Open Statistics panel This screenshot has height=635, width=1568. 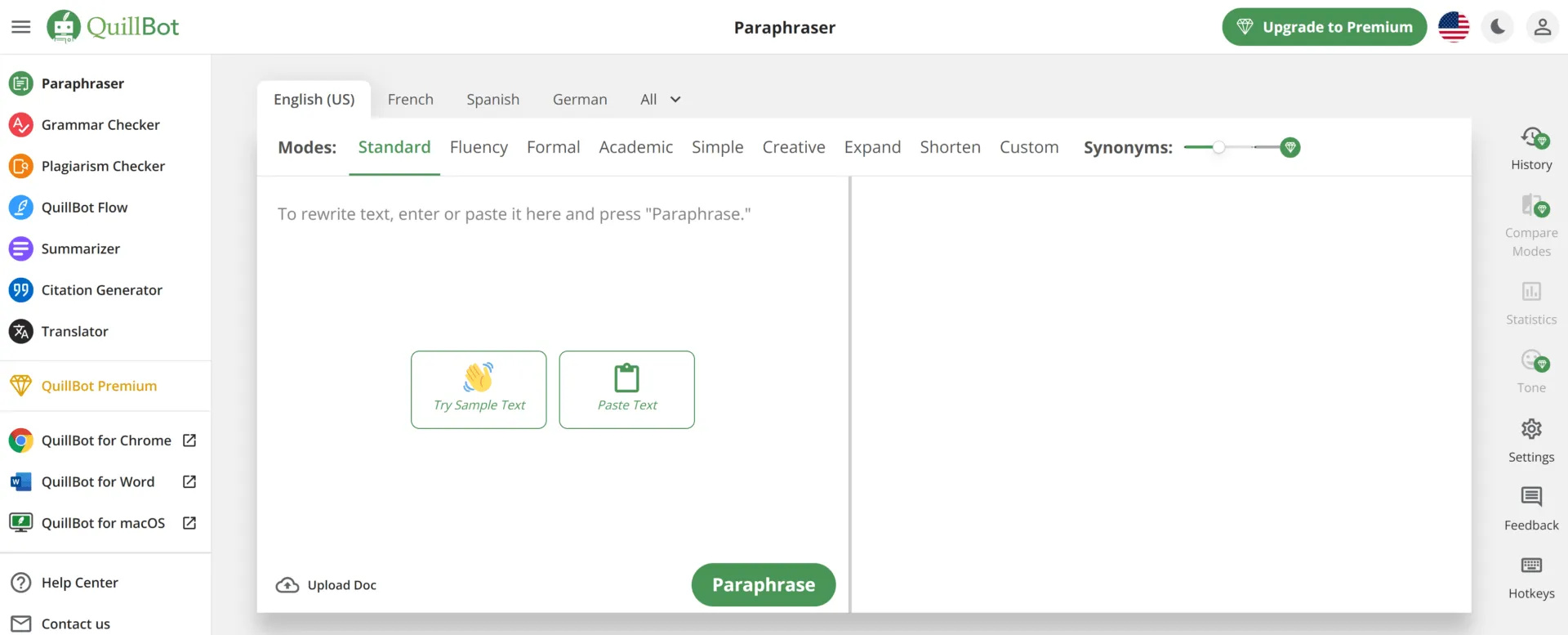pyautogui.click(x=1531, y=303)
